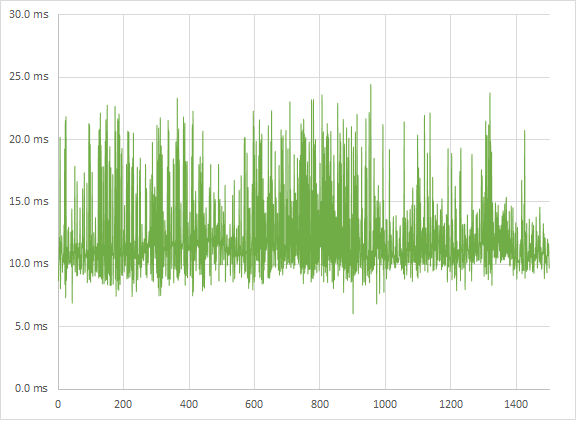Select the 20.0 ms axis label
The height and width of the screenshot is (430, 585).
(29, 139)
